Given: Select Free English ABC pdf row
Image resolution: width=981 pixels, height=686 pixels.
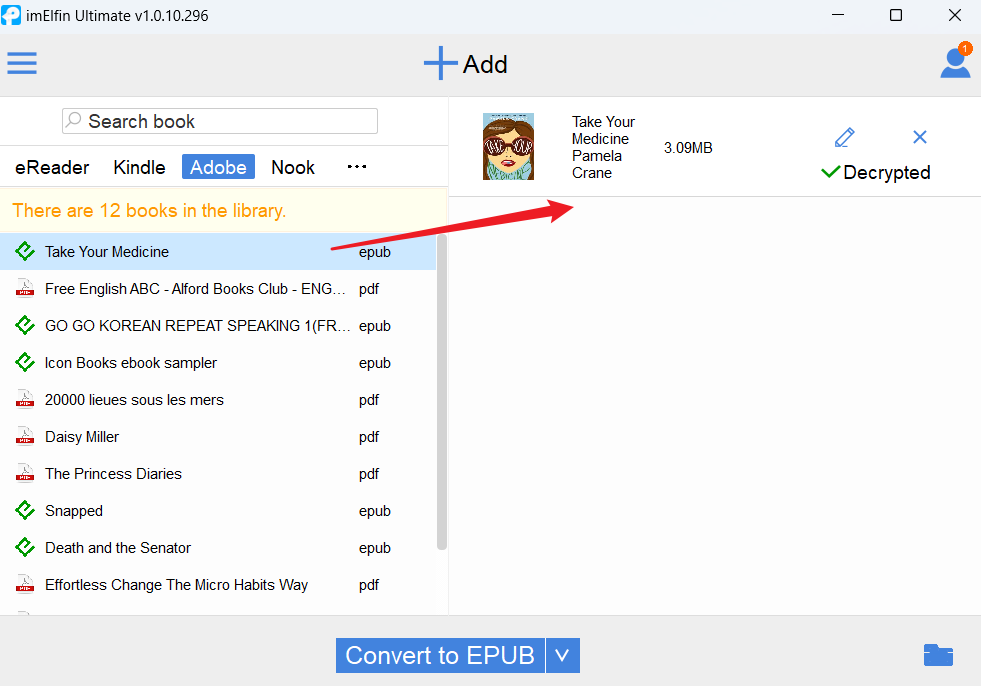Looking at the screenshot, I should (x=218, y=289).
